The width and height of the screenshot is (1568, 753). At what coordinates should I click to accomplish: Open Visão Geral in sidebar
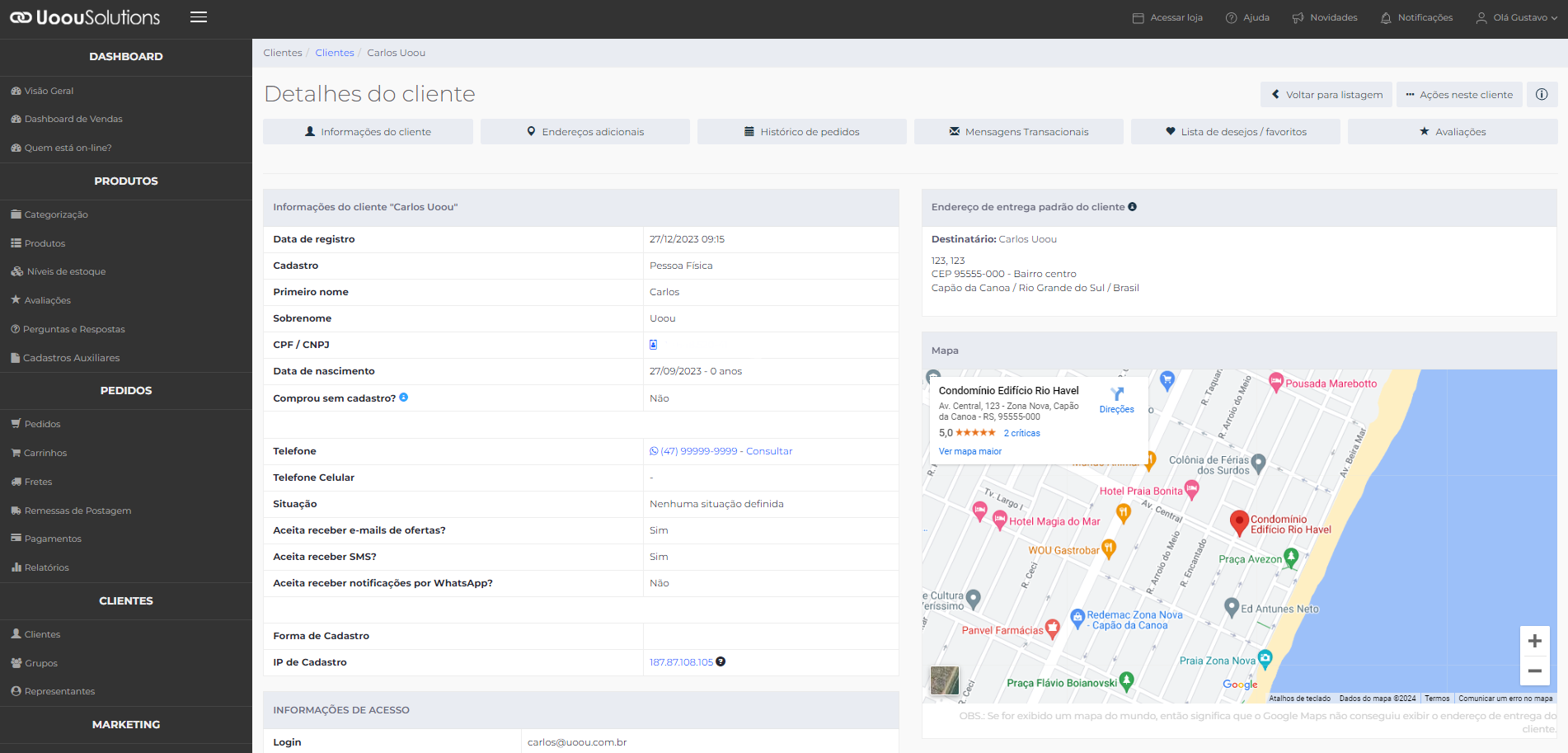[x=42, y=91]
